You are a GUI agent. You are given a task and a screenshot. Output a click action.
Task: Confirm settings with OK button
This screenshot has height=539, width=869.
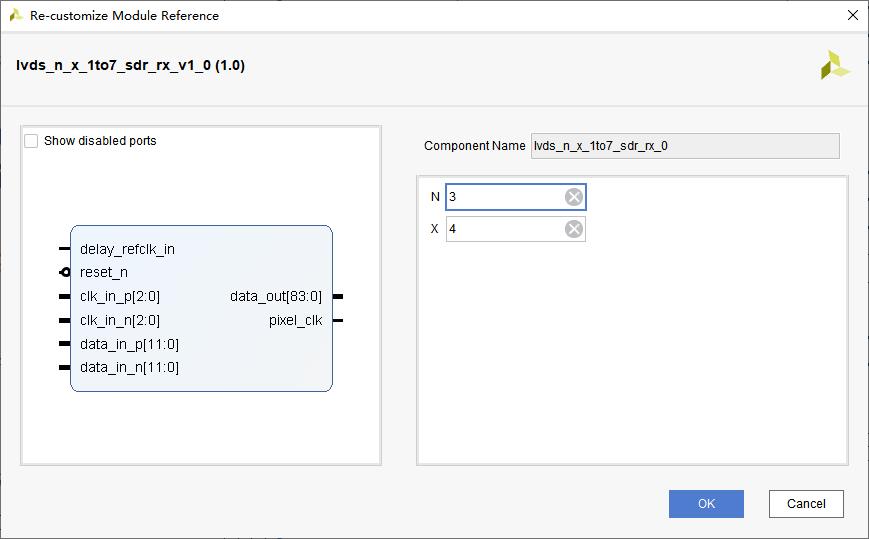coord(706,504)
